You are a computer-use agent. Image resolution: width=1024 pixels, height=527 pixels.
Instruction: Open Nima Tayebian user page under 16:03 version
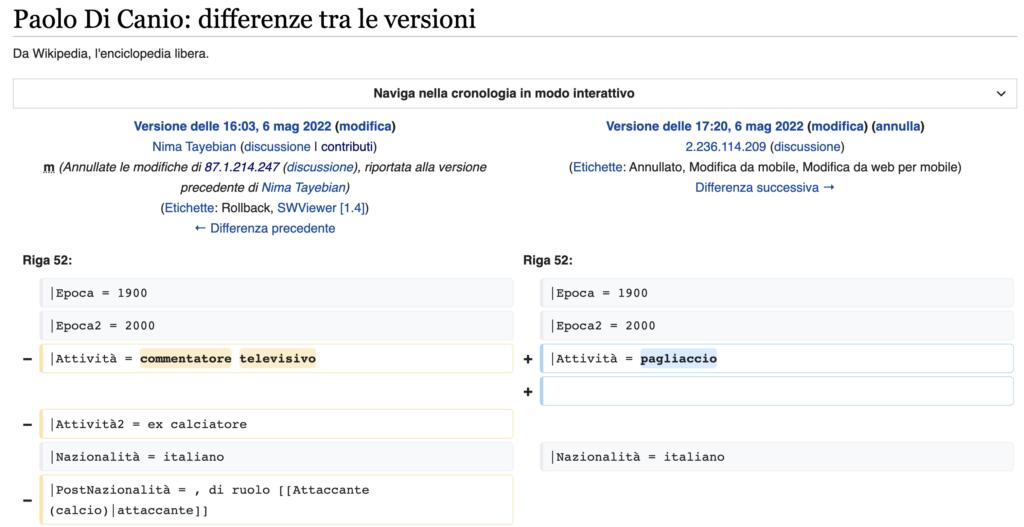tap(194, 147)
